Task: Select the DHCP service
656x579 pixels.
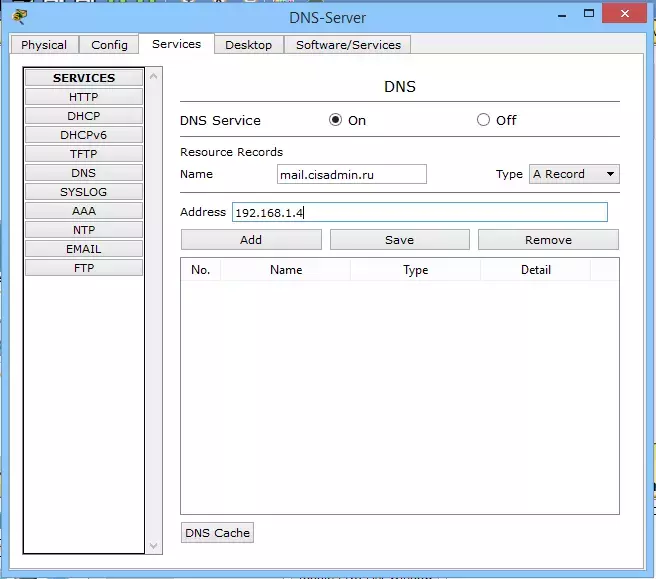Action: tap(84, 116)
